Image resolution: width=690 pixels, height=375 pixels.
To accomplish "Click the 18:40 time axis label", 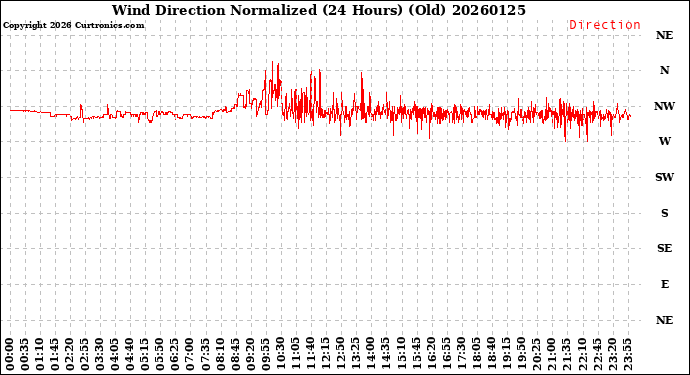I will pos(491,355).
